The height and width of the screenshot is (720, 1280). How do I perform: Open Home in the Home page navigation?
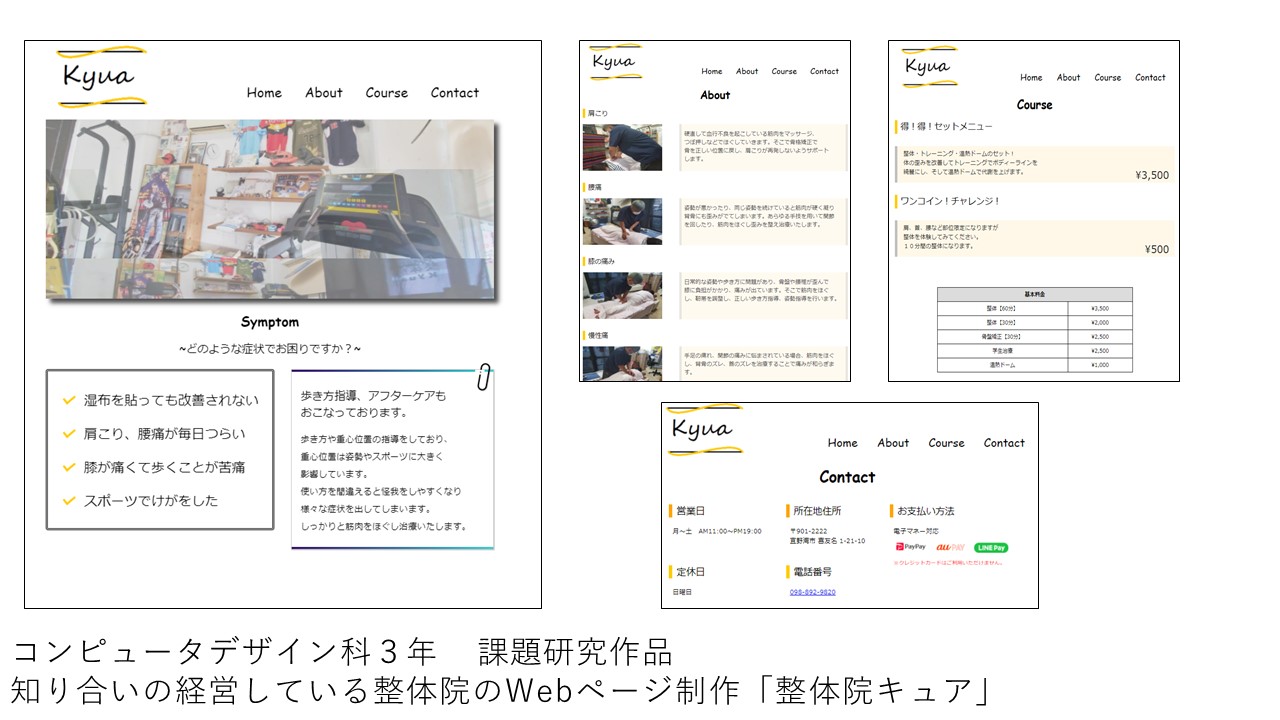click(264, 93)
